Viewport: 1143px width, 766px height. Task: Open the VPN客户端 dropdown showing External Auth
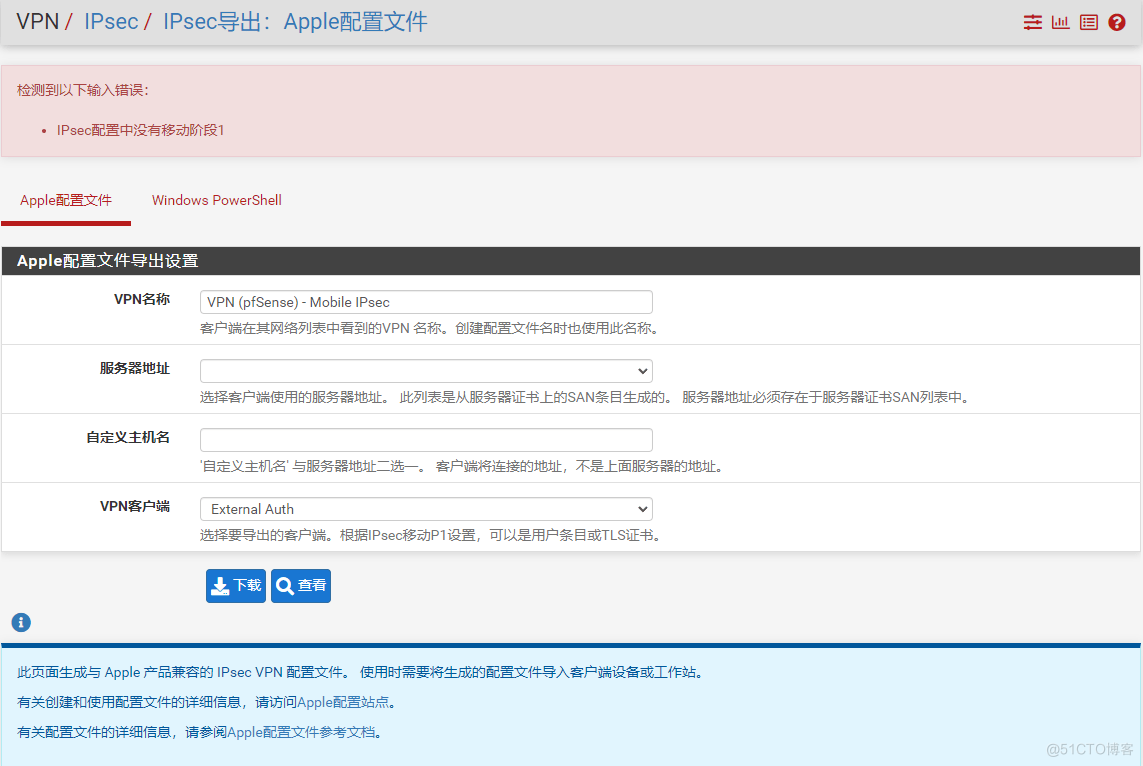coord(425,509)
